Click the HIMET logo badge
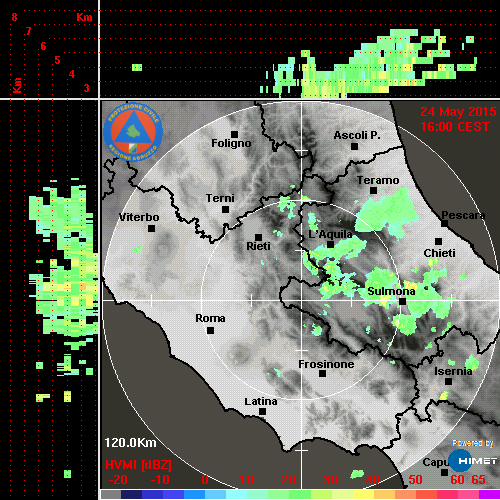This screenshot has height=500, width=500. pos(473,460)
